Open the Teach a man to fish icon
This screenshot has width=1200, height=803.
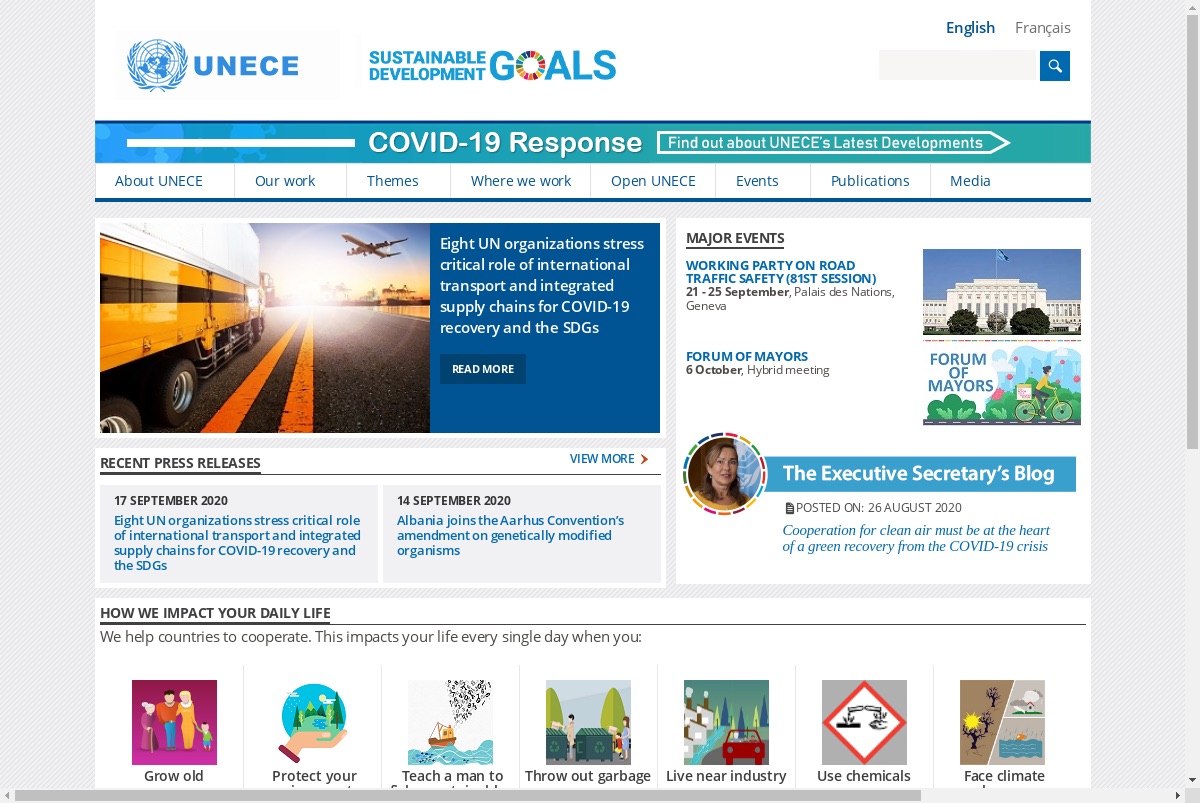click(x=450, y=722)
